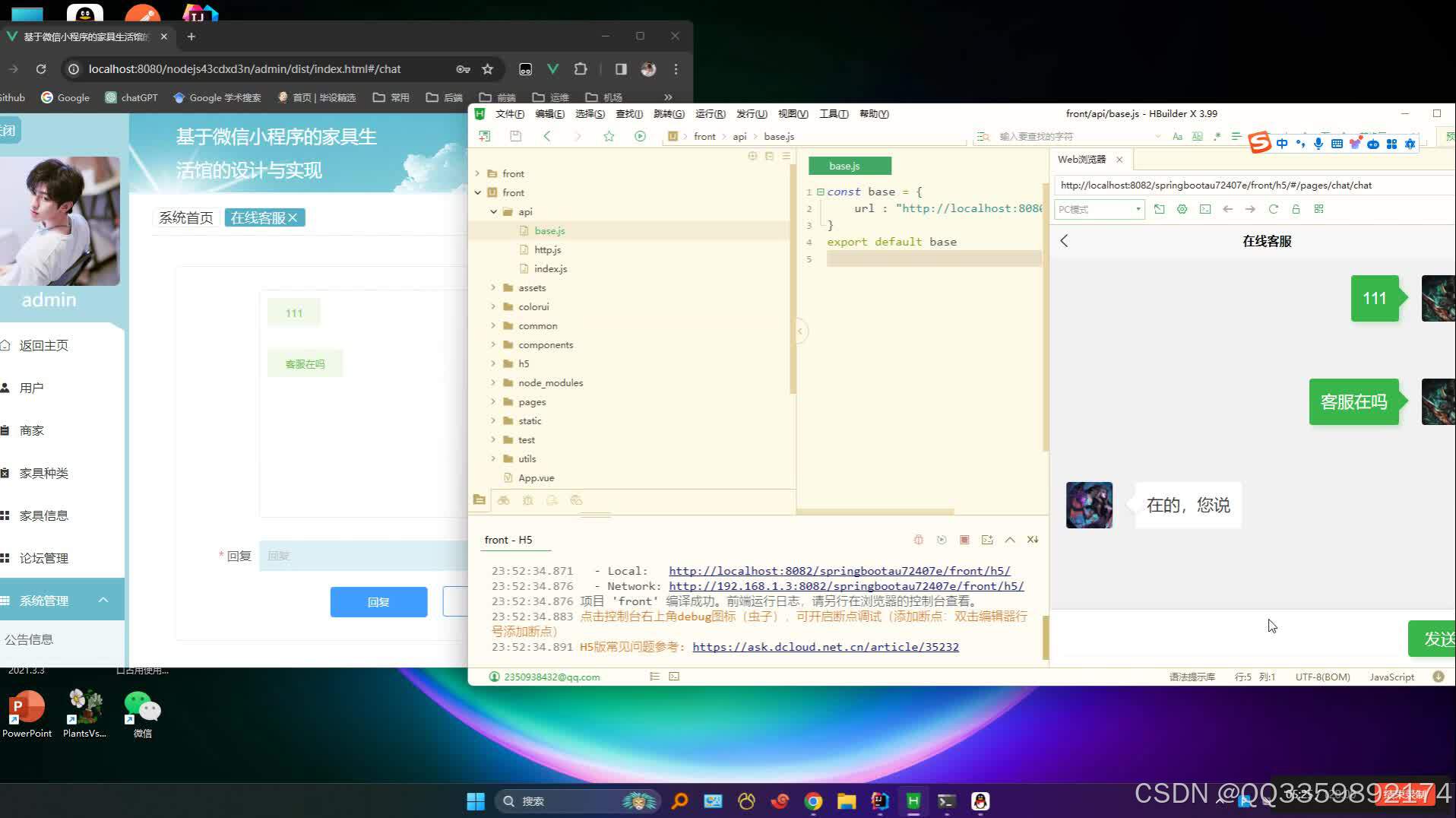1456x818 pixels.
Task: Select the base.js editor tab
Action: click(850, 166)
